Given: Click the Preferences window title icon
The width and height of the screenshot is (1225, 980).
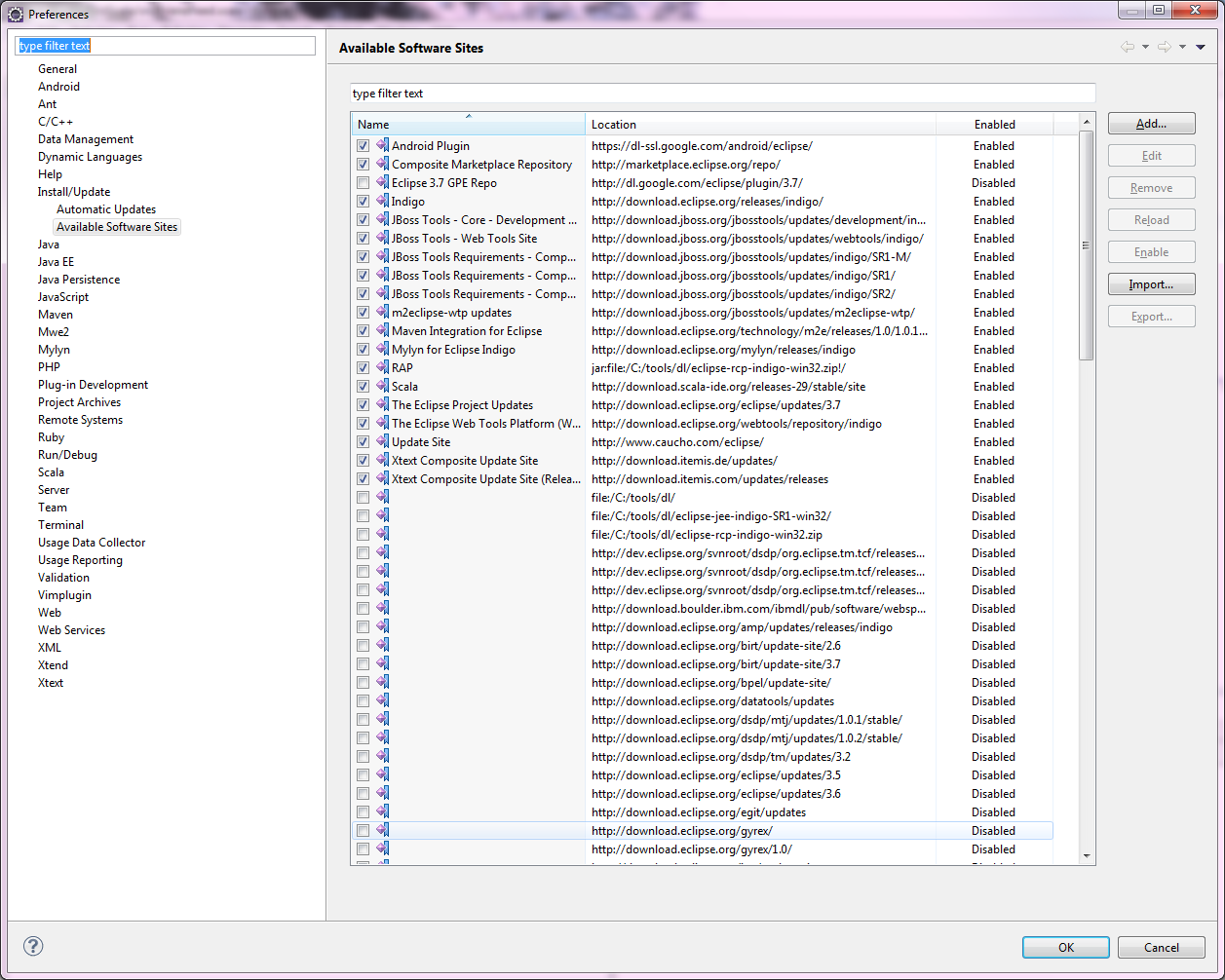Looking at the screenshot, I should pos(16,14).
